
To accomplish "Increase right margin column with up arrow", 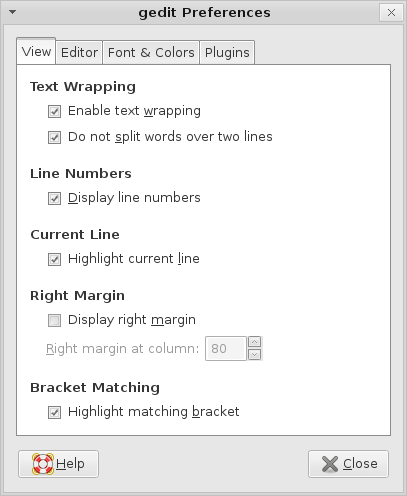I will click(x=255, y=342).
